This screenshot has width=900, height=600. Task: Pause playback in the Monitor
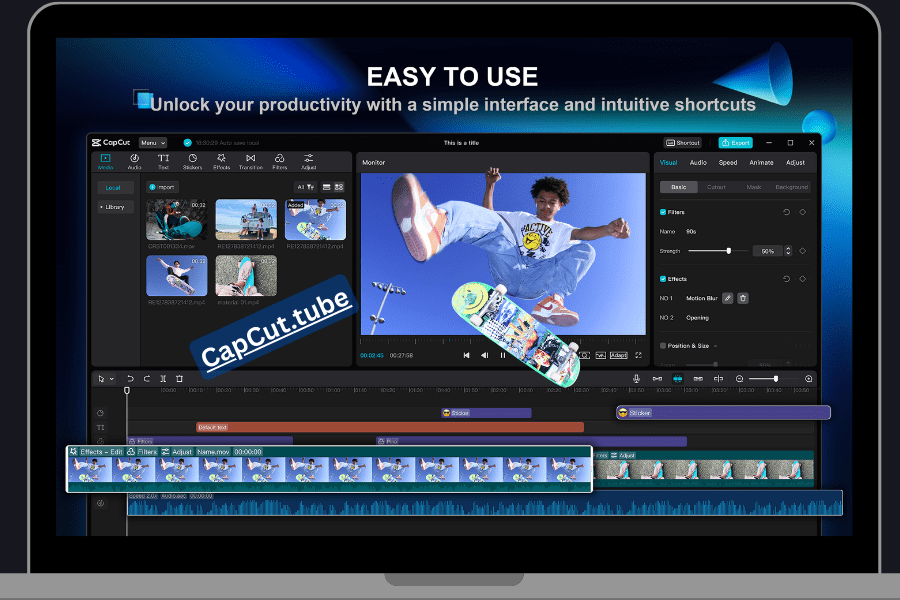coord(503,355)
